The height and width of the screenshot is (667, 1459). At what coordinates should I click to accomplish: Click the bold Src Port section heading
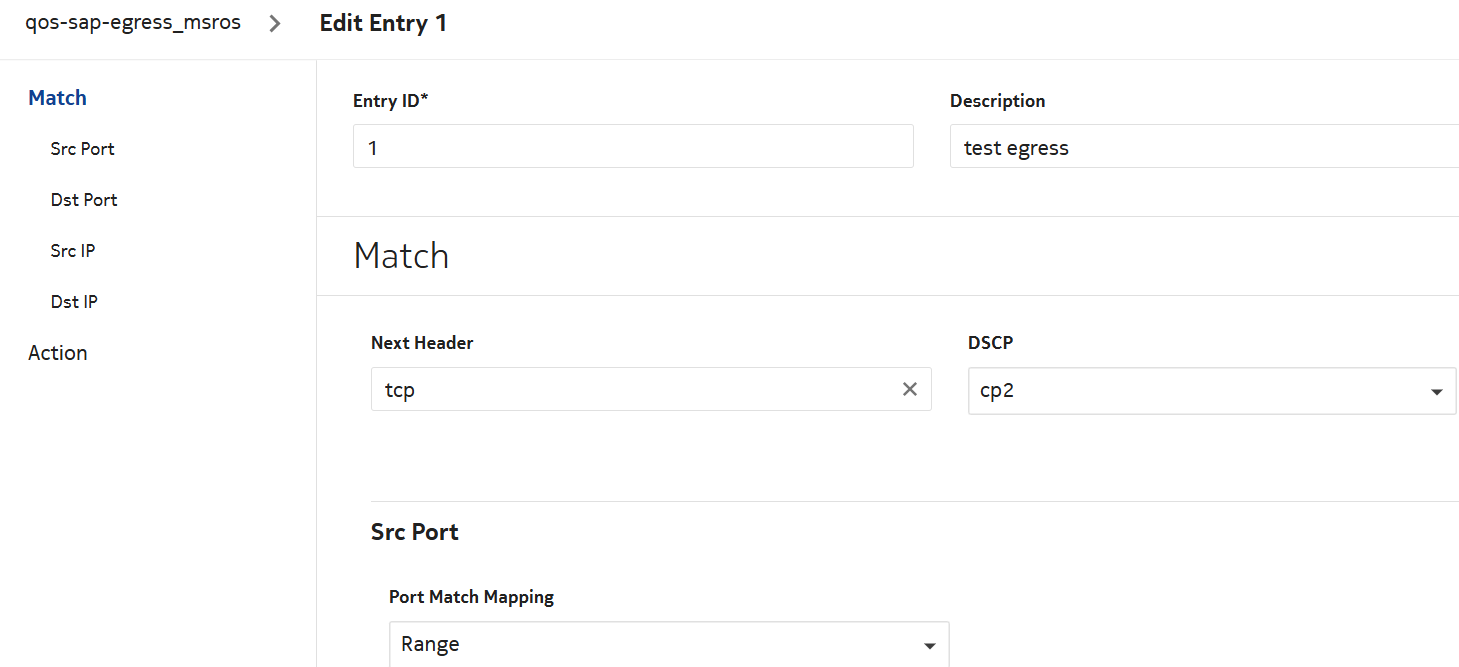[x=415, y=532]
